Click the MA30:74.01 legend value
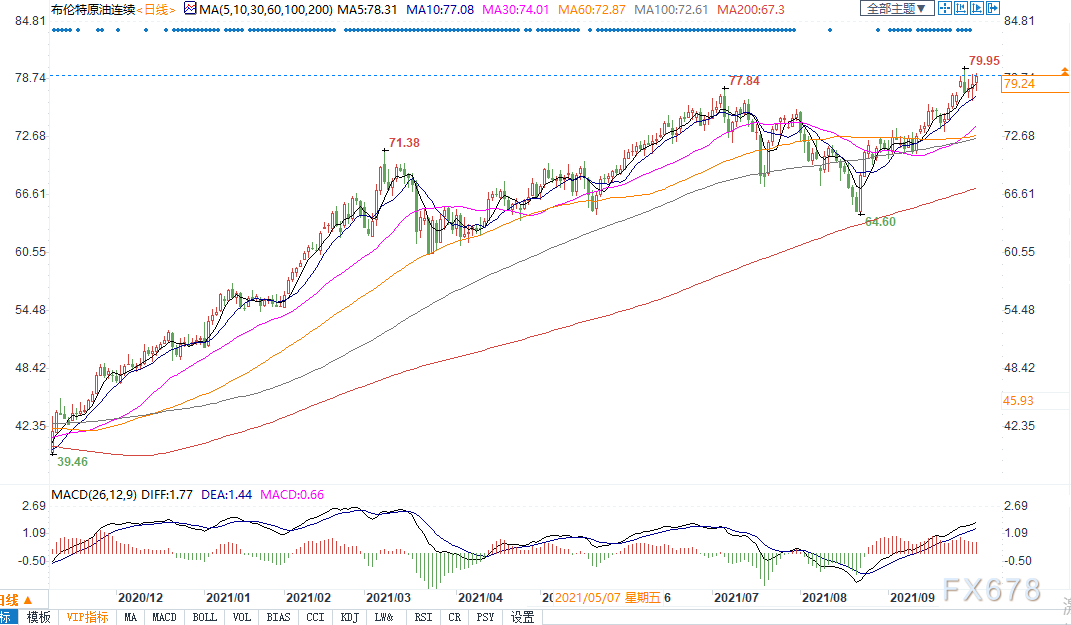 (516, 10)
